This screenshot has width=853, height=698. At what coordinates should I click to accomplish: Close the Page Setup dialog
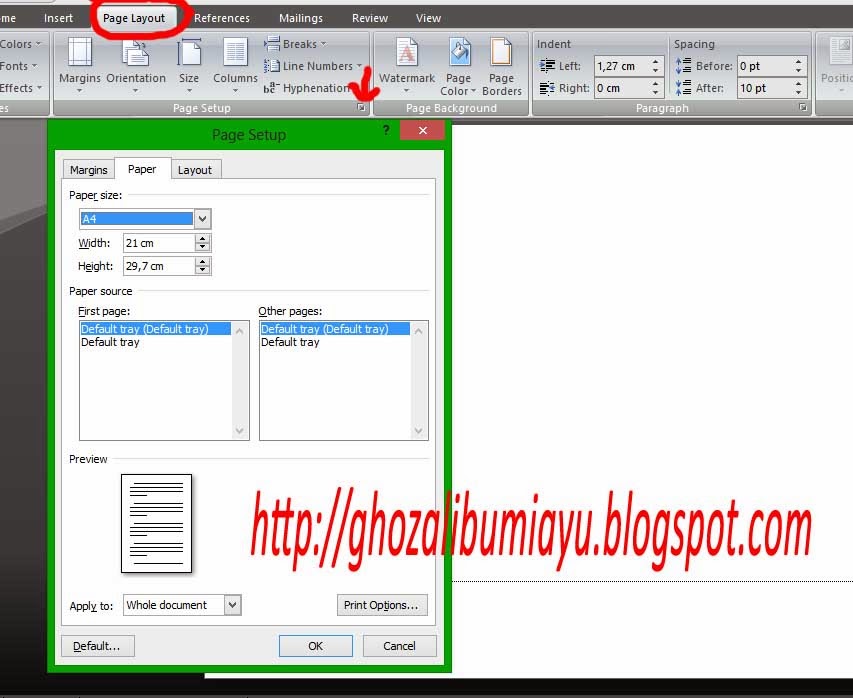pos(423,130)
